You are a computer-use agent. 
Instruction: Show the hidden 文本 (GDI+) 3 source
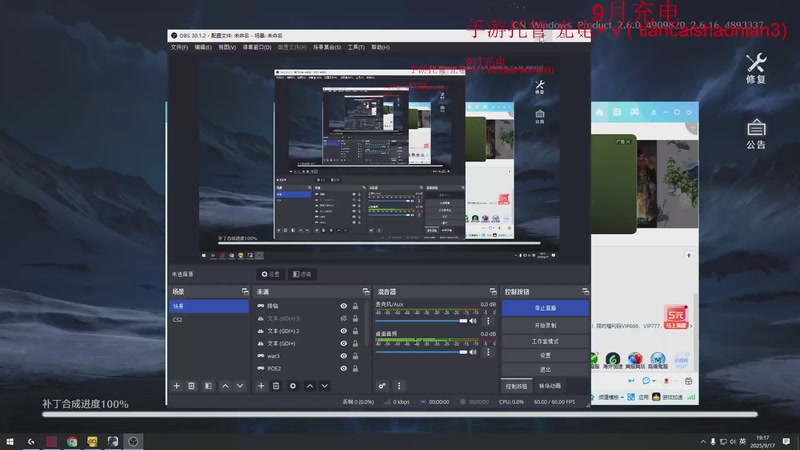click(344, 318)
